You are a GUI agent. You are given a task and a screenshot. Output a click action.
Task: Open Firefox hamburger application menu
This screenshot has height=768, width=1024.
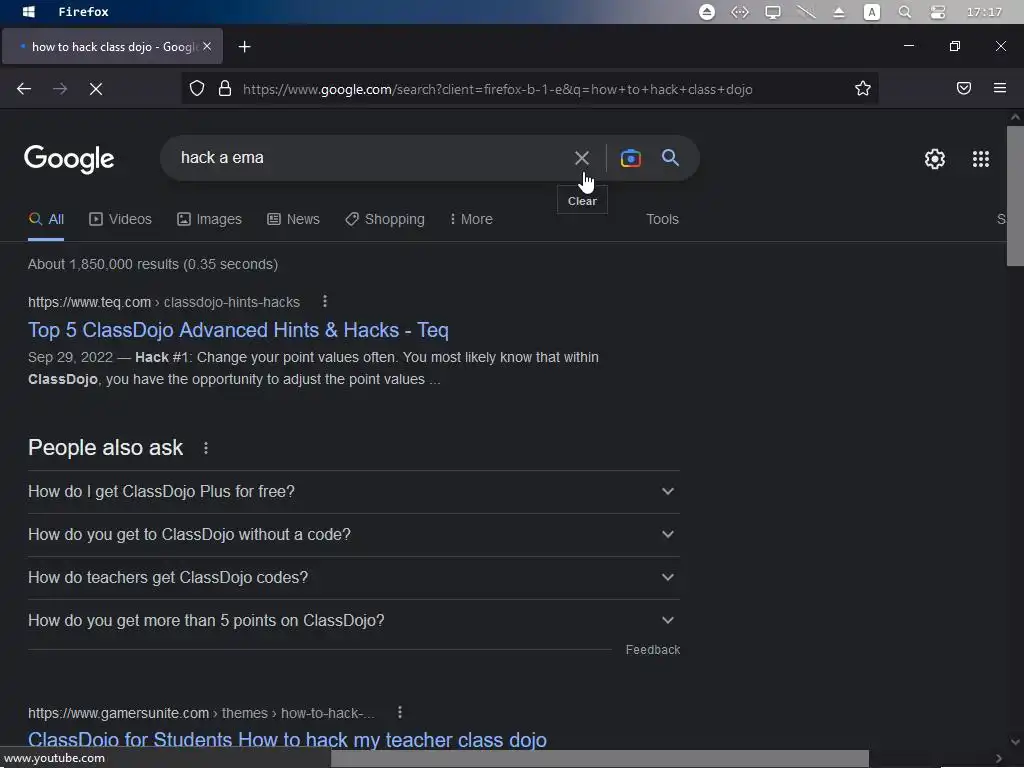[1000, 88]
